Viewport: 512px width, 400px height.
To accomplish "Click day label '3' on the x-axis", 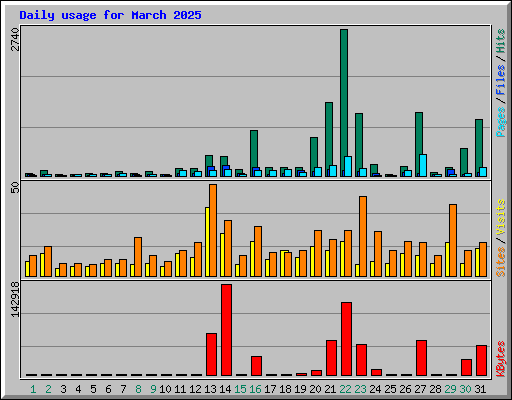I will coord(63,389).
